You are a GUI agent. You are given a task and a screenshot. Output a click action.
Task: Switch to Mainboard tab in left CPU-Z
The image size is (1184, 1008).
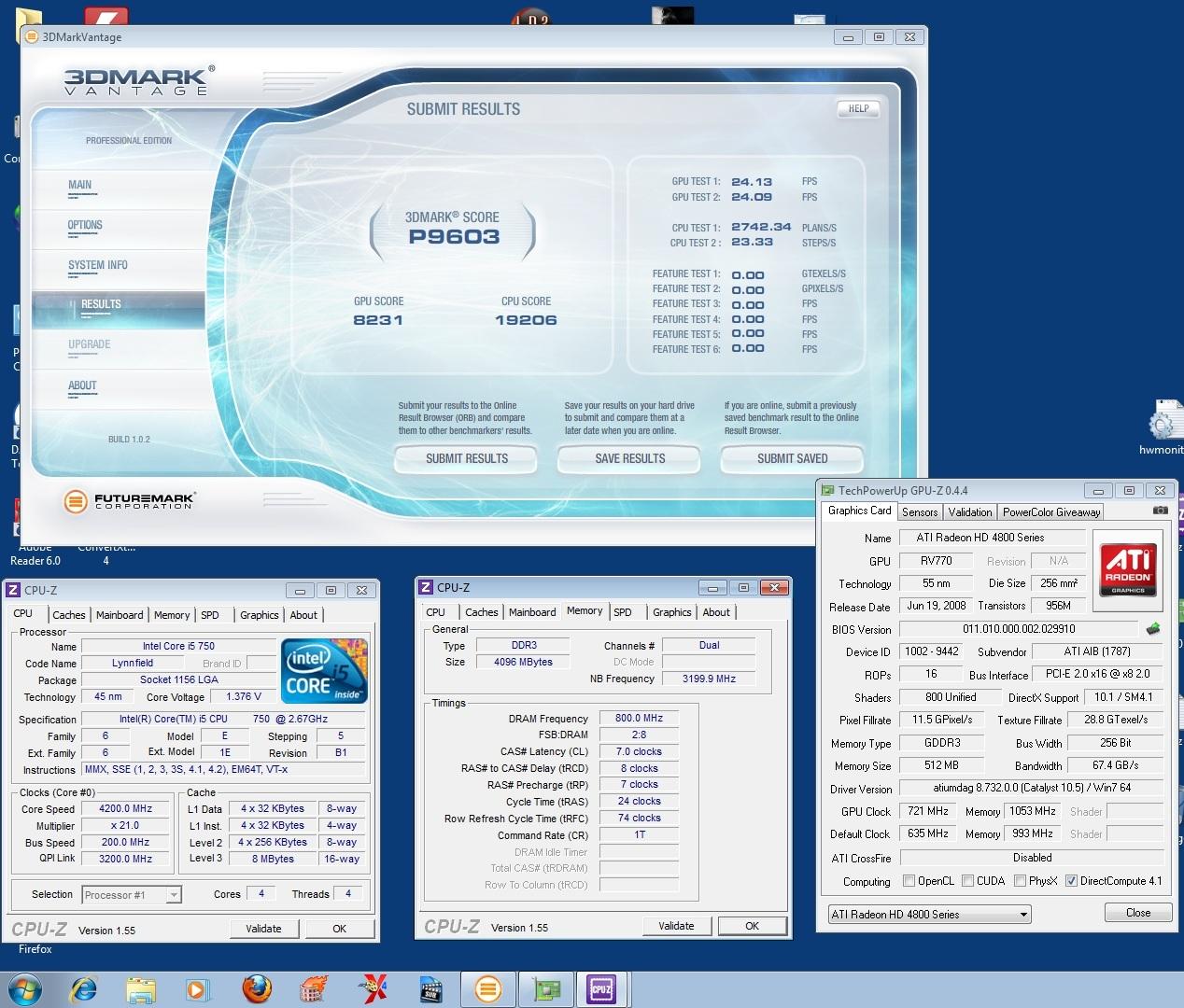click(x=120, y=615)
